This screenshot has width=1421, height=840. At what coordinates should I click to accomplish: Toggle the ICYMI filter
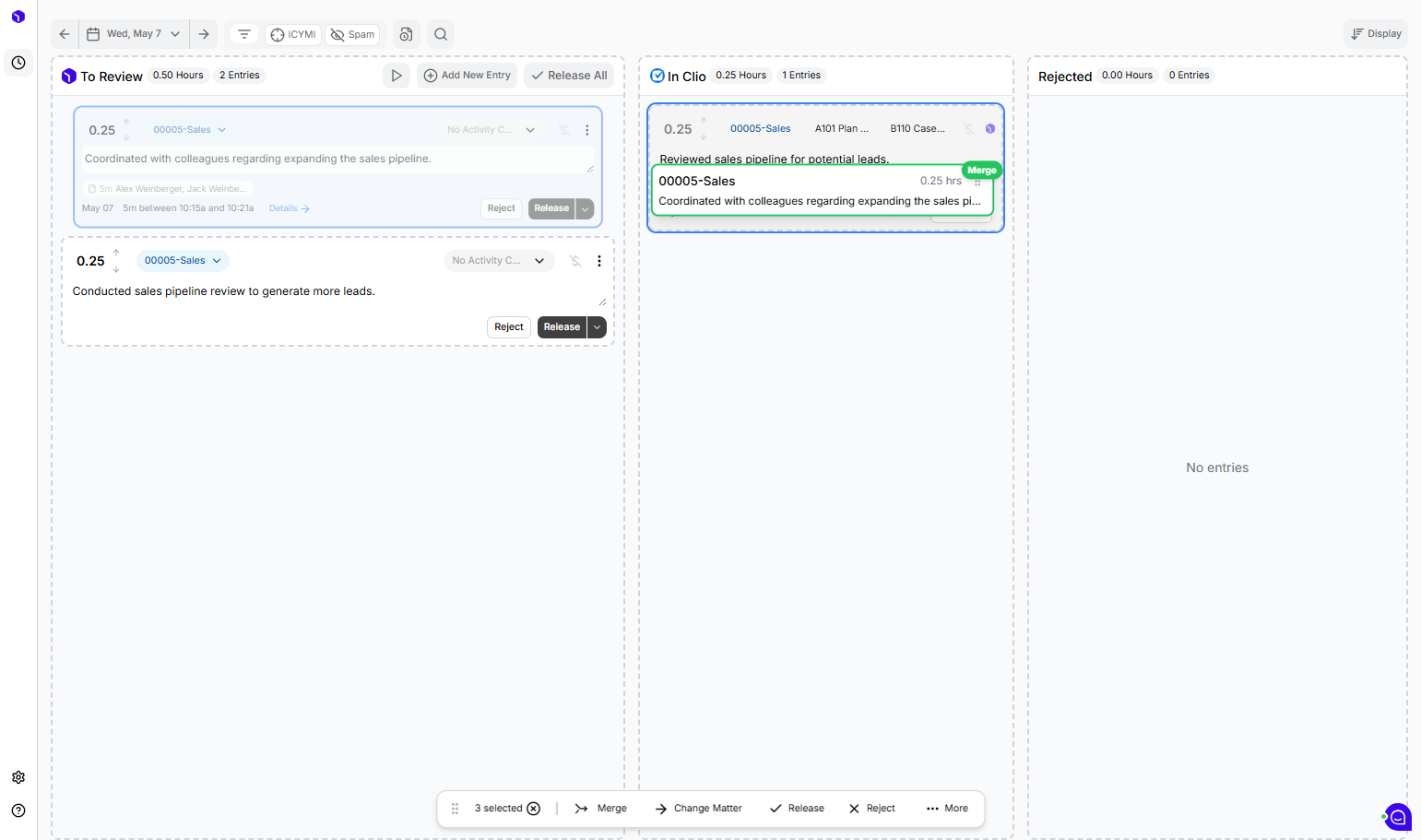coord(293,35)
